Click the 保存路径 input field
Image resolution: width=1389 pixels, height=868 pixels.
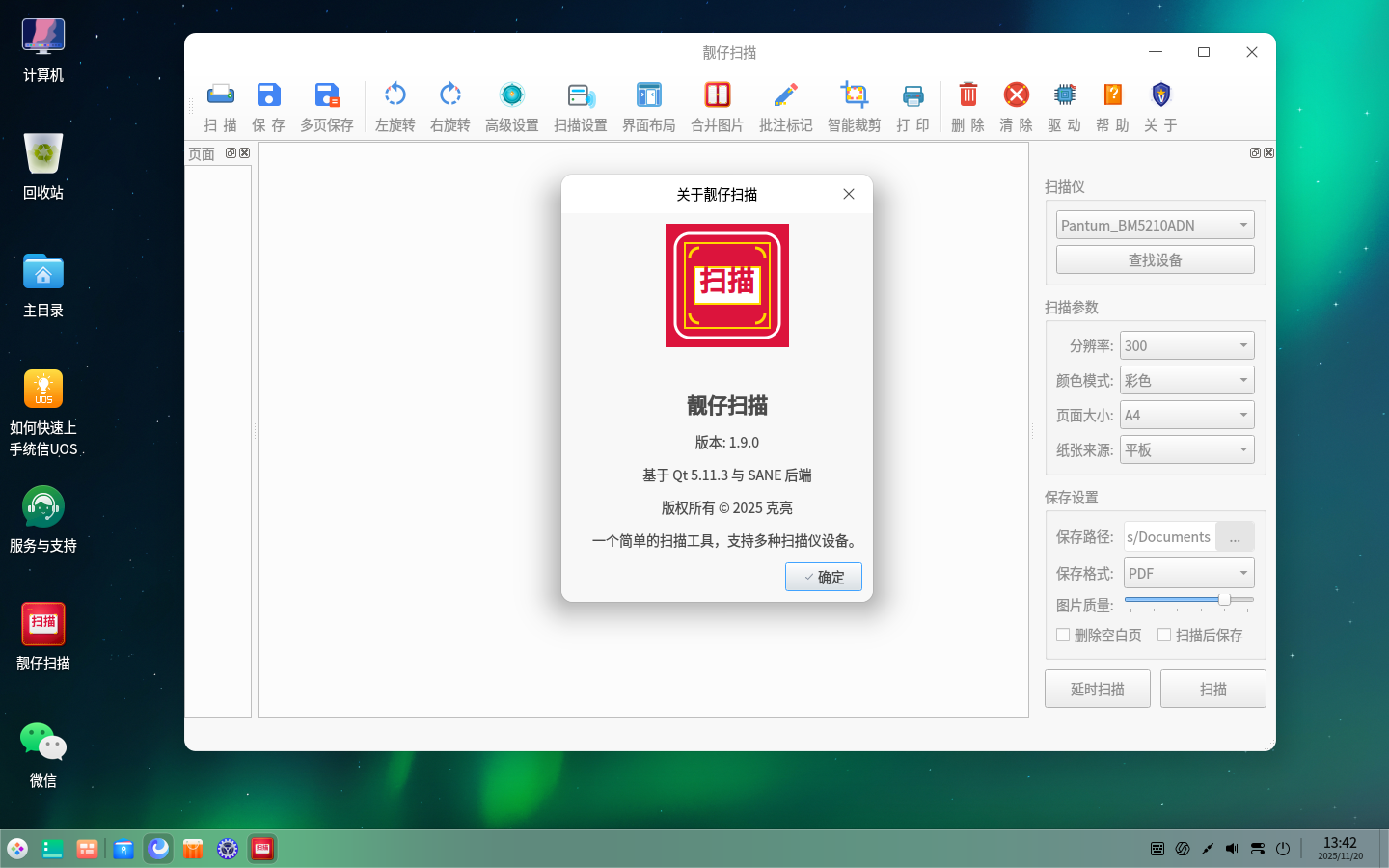coord(1169,536)
